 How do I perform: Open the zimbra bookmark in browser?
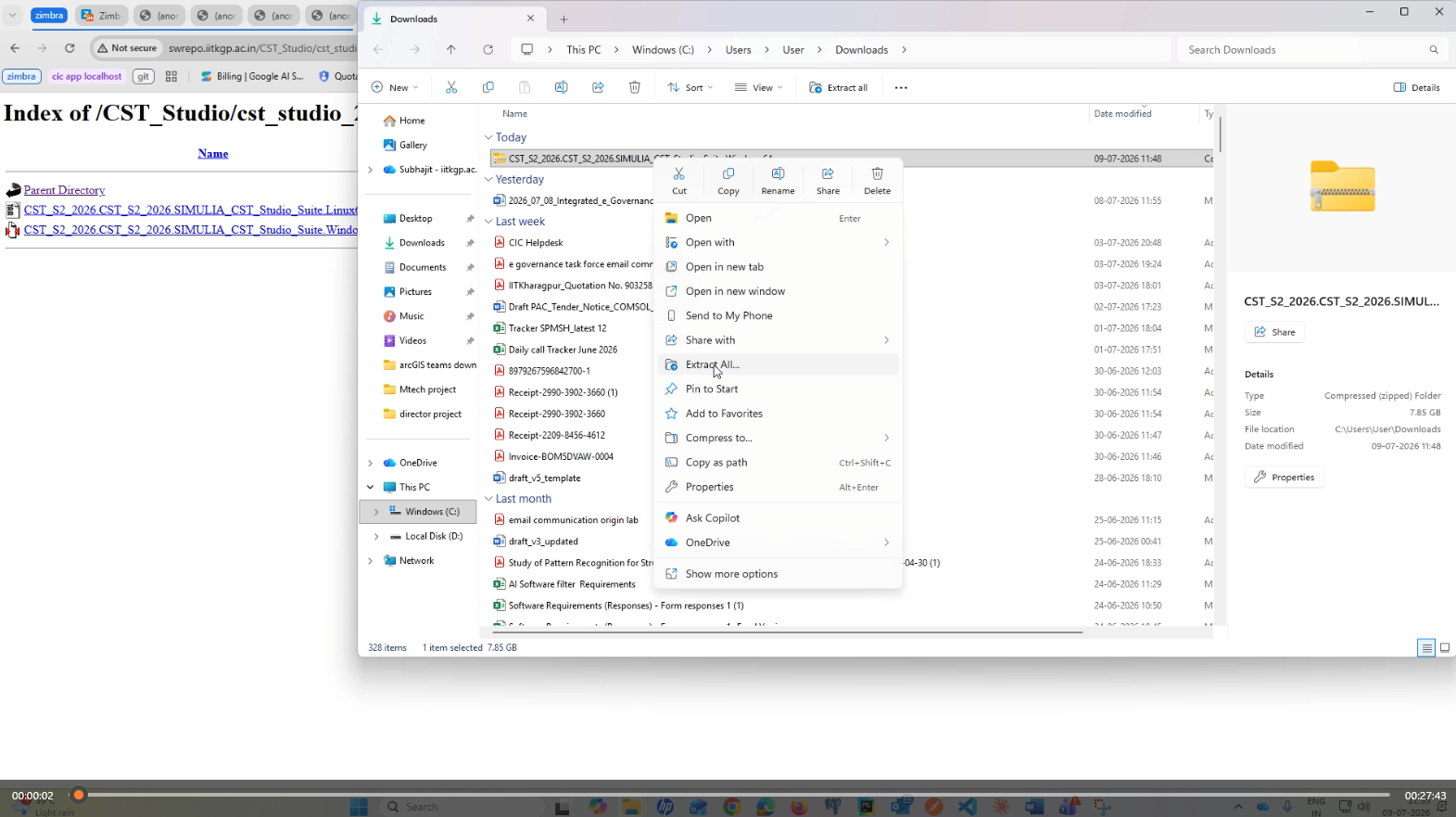(x=20, y=76)
